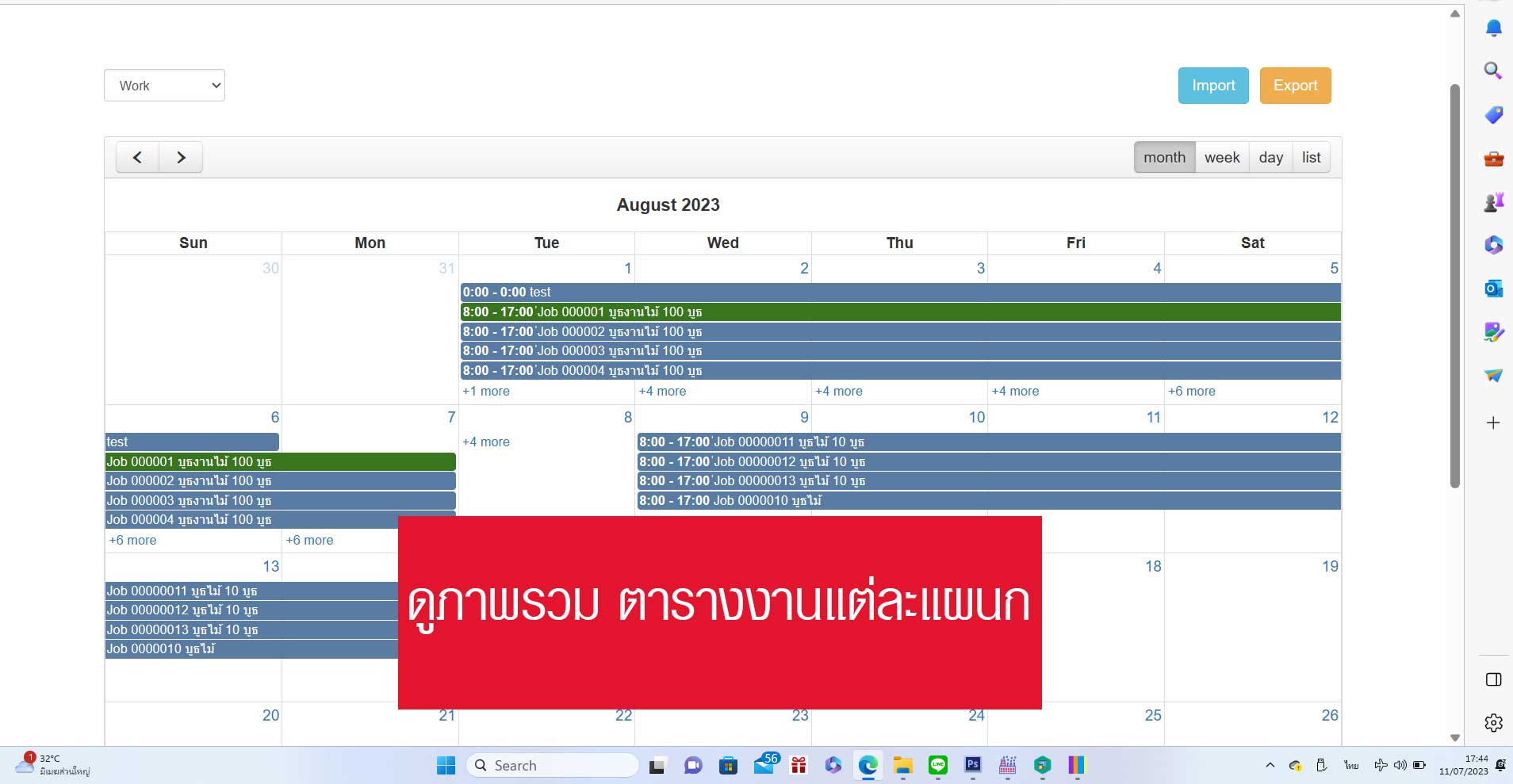Expand +1 more events on August 1

(486, 391)
